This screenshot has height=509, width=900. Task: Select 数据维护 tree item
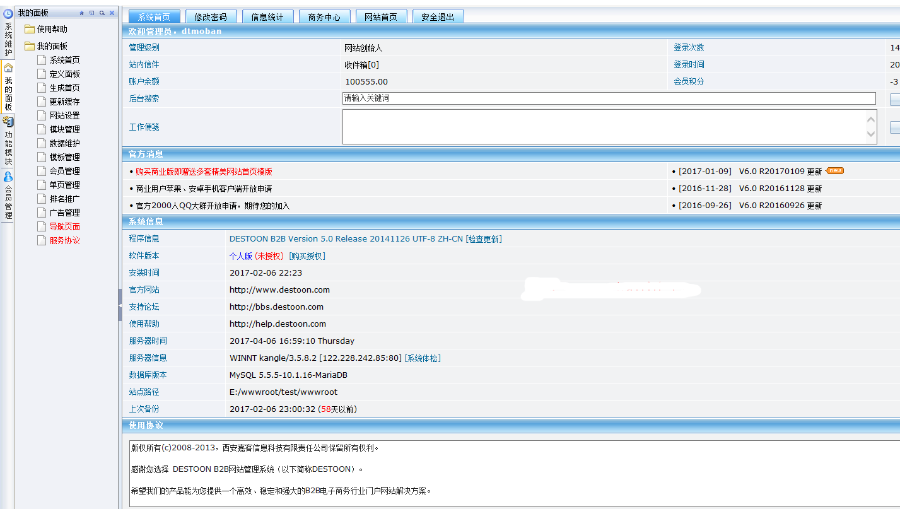[x=64, y=143]
